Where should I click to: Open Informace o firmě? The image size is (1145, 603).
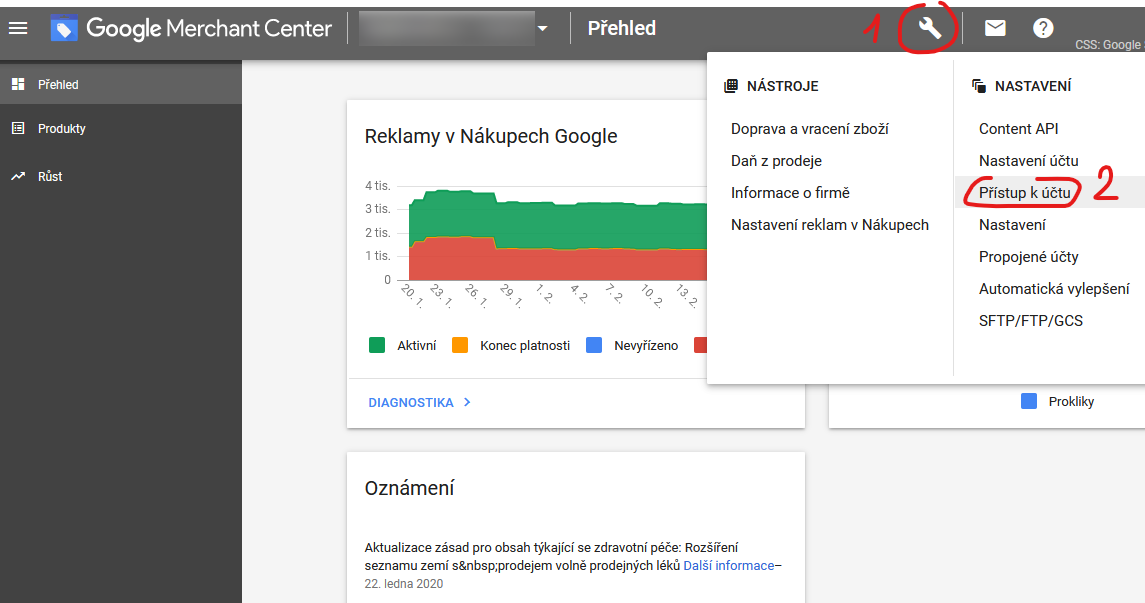[x=790, y=193]
